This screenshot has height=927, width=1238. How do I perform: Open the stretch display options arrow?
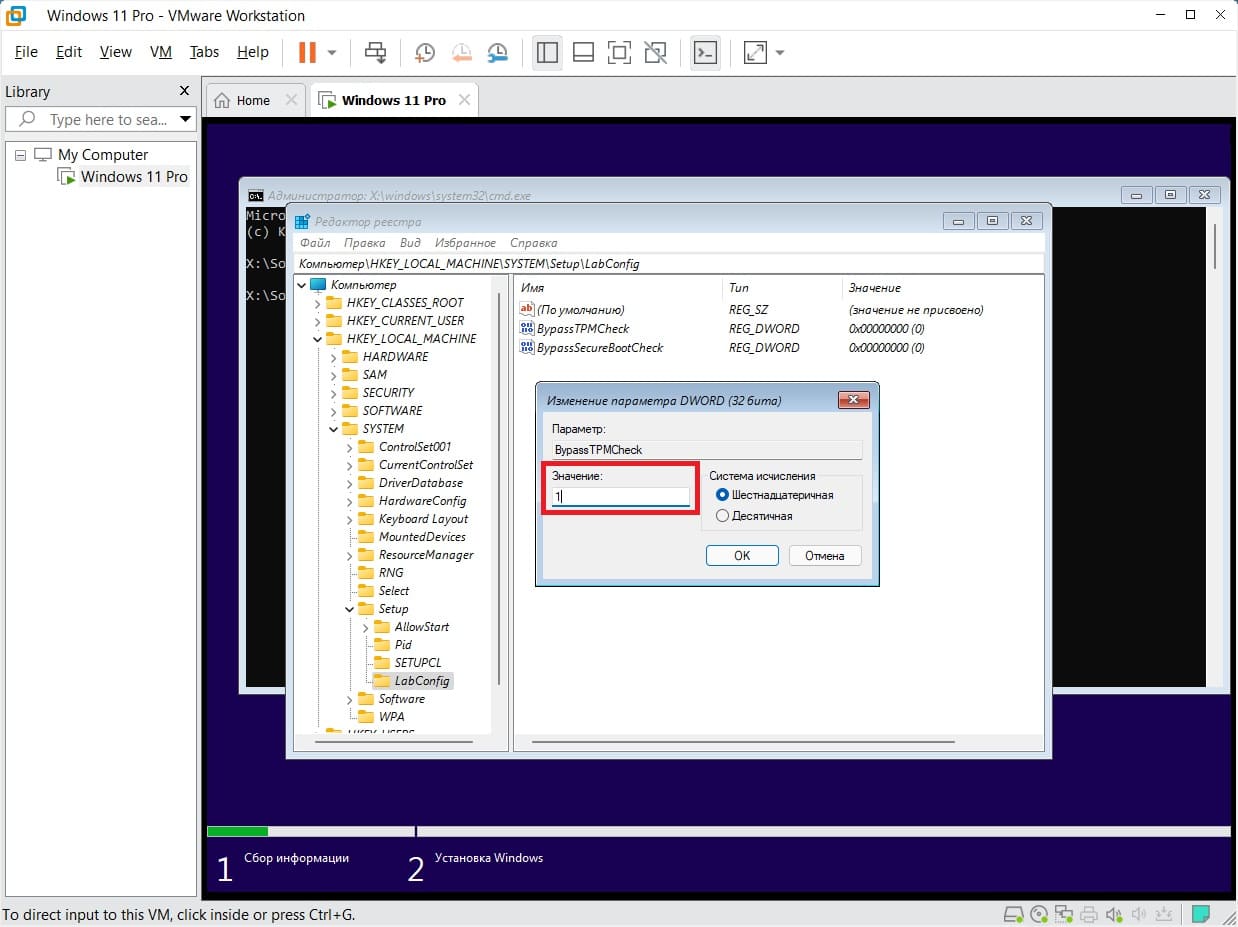pyautogui.click(x=780, y=52)
